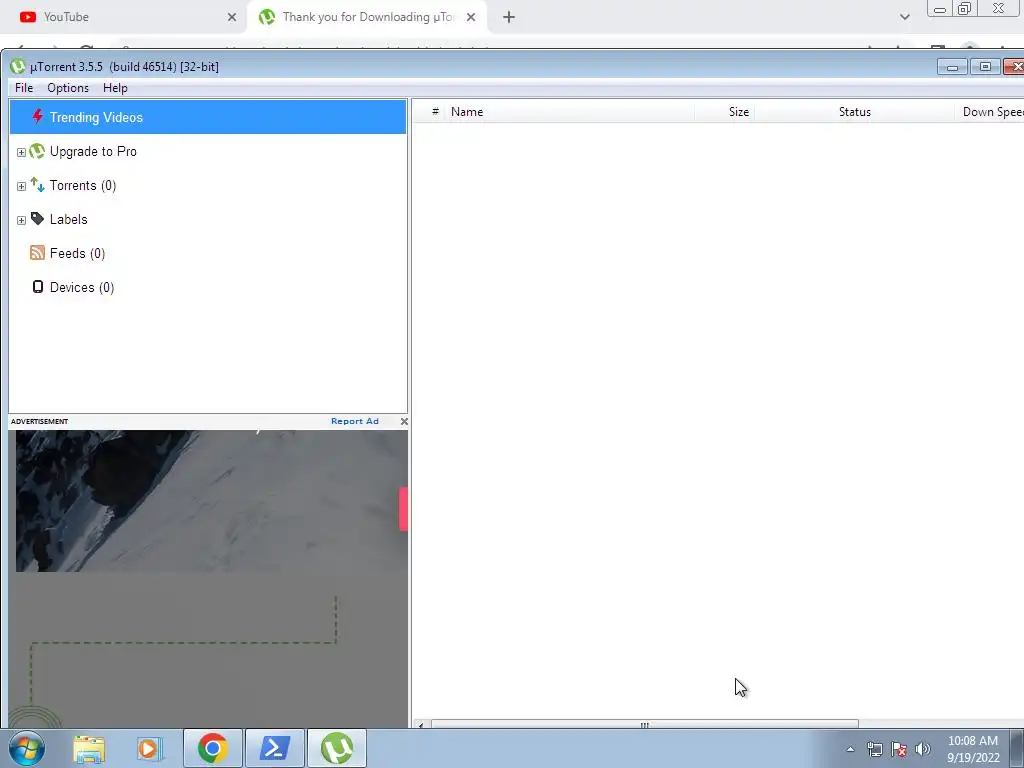Click the orange RSS Feeds icon
The height and width of the screenshot is (768, 1024).
pos(37,253)
